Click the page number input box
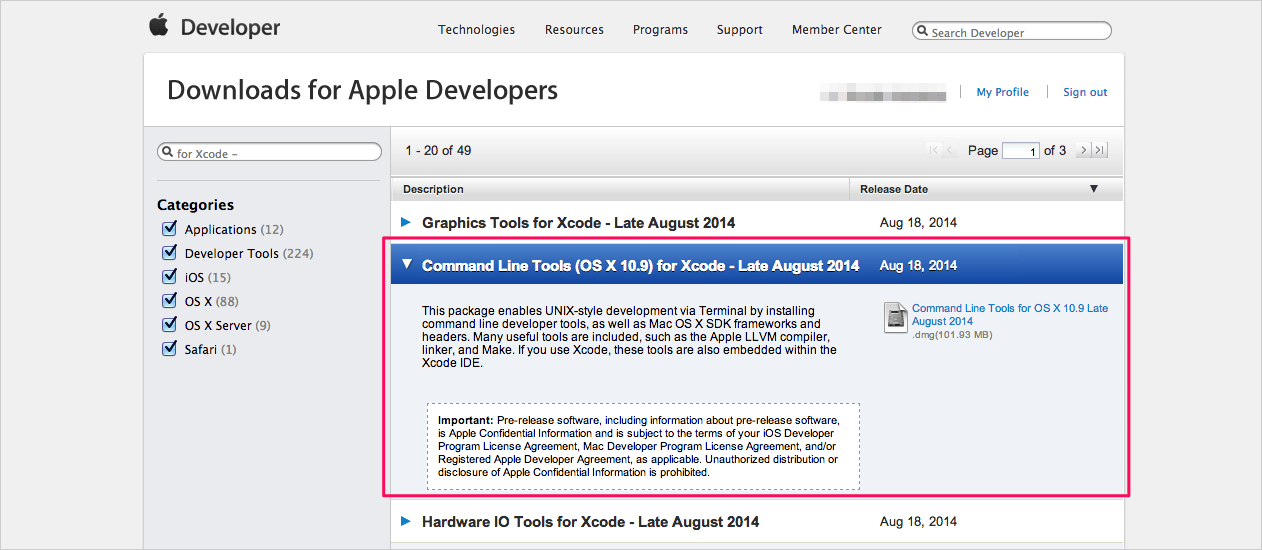This screenshot has width=1262, height=550. pyautogui.click(x=1021, y=151)
